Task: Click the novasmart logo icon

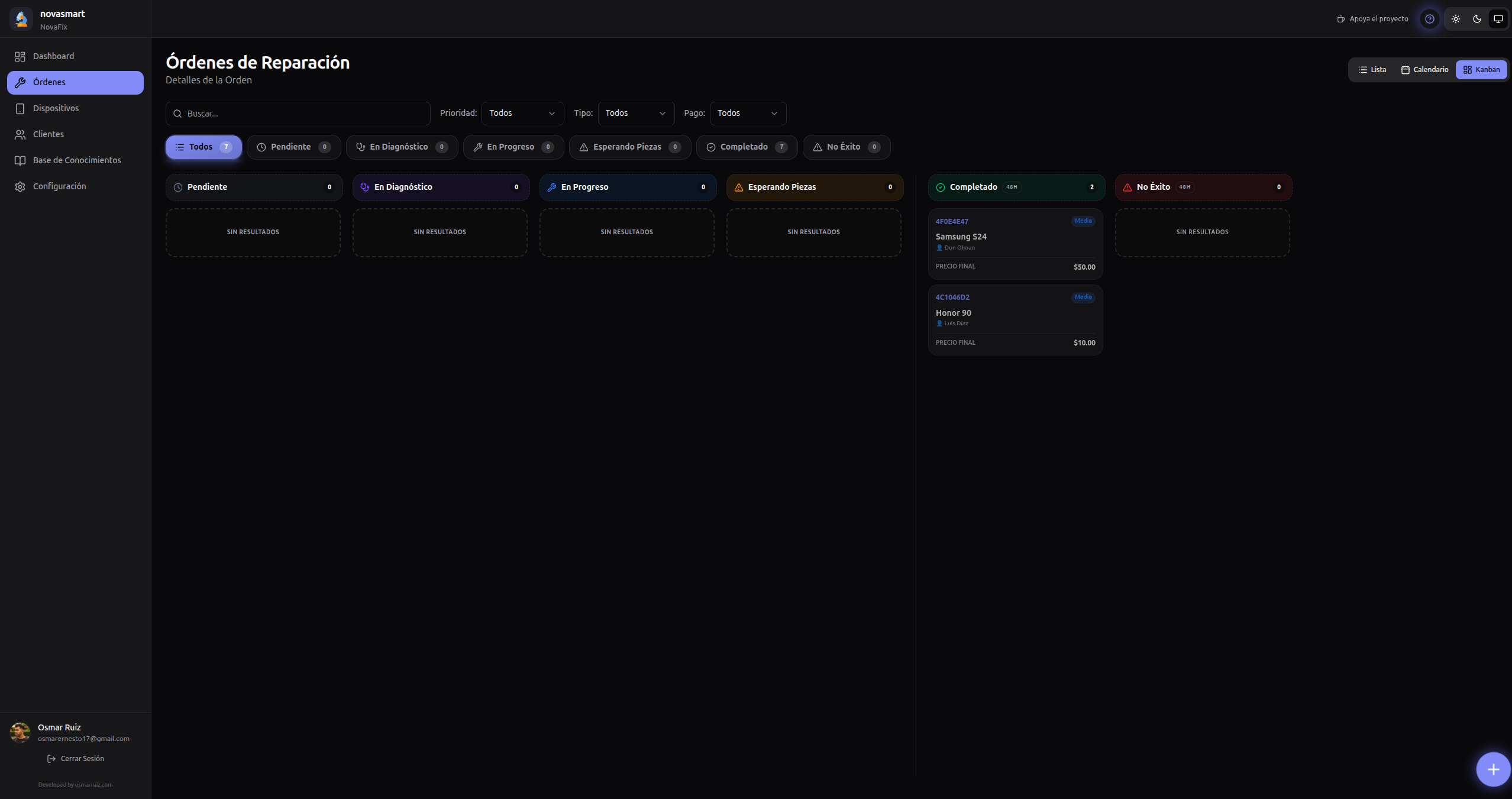Action: click(x=21, y=18)
